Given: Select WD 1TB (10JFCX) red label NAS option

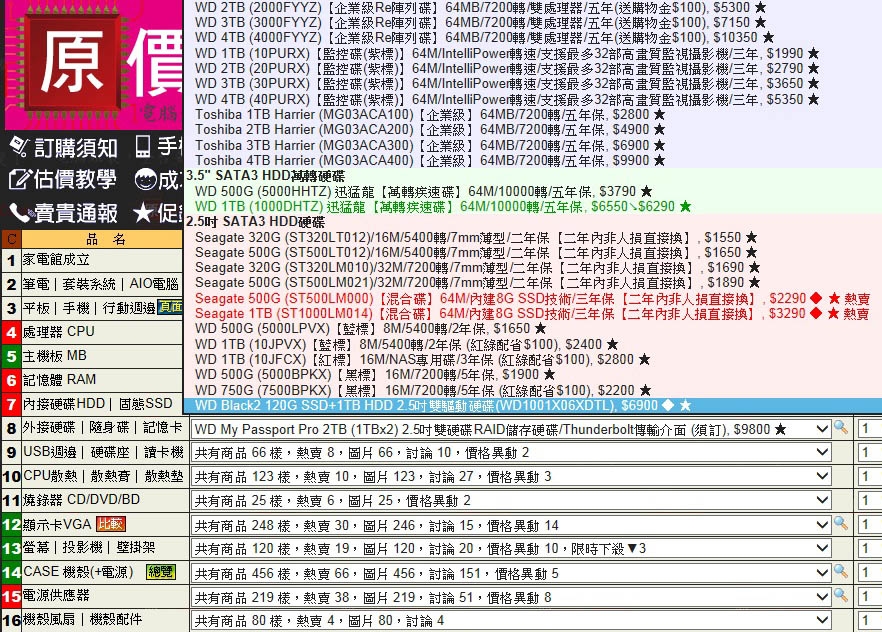Looking at the screenshot, I should tap(533, 359).
